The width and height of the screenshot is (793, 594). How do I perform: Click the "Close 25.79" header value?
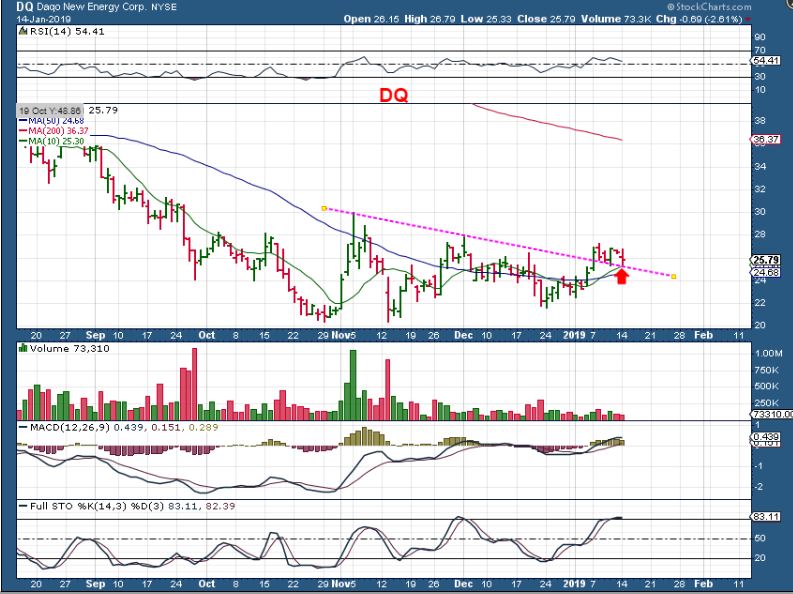point(546,19)
